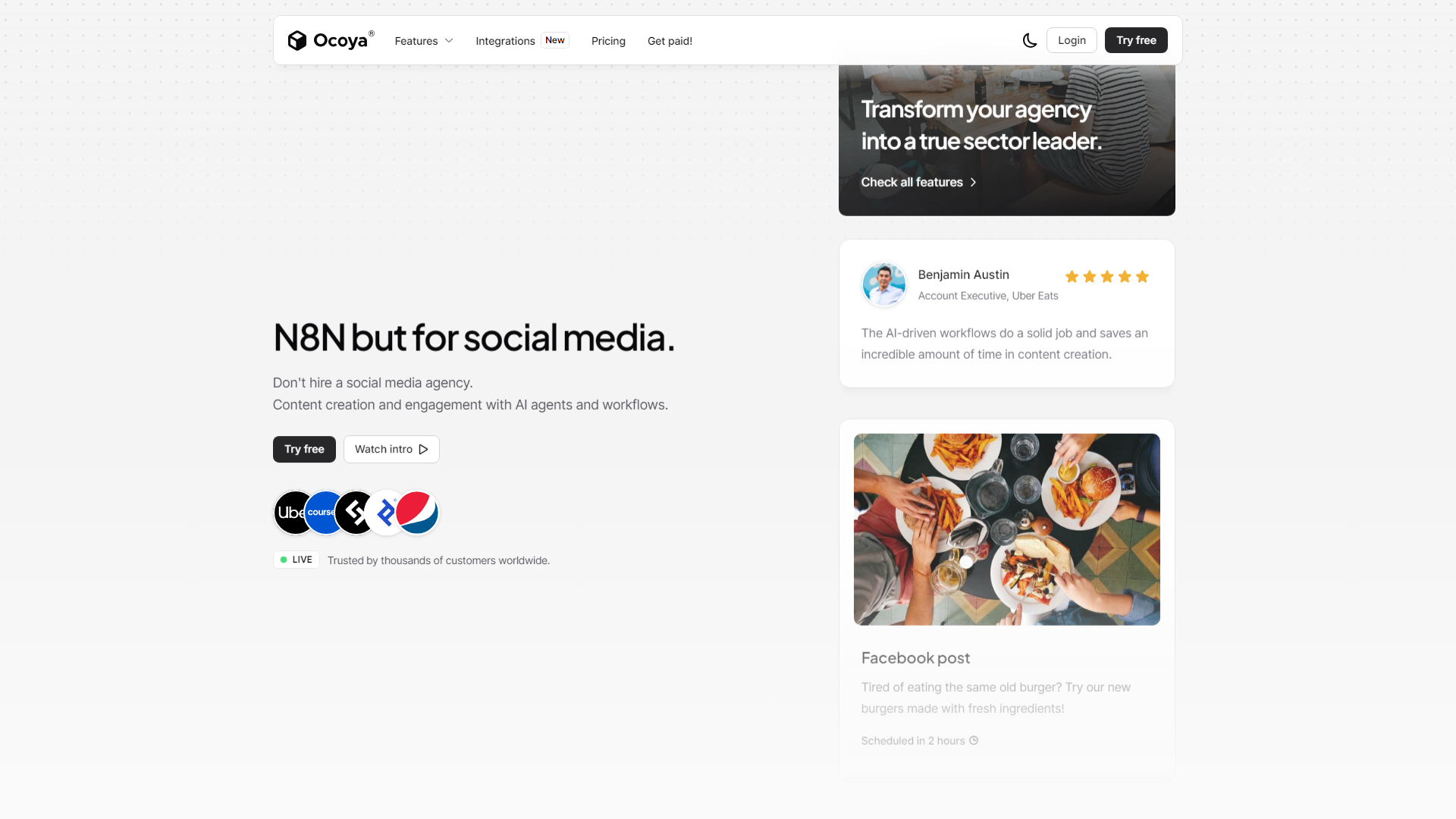This screenshot has width=1456, height=819.
Task: Open Check all features chevron link
Action: point(918,182)
